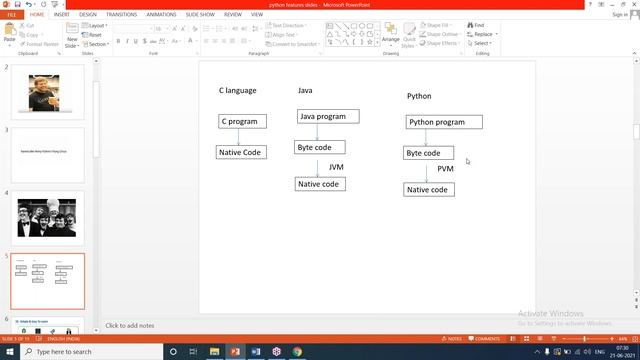
Task: Open the Layout dropdown
Action: click(x=95, y=25)
